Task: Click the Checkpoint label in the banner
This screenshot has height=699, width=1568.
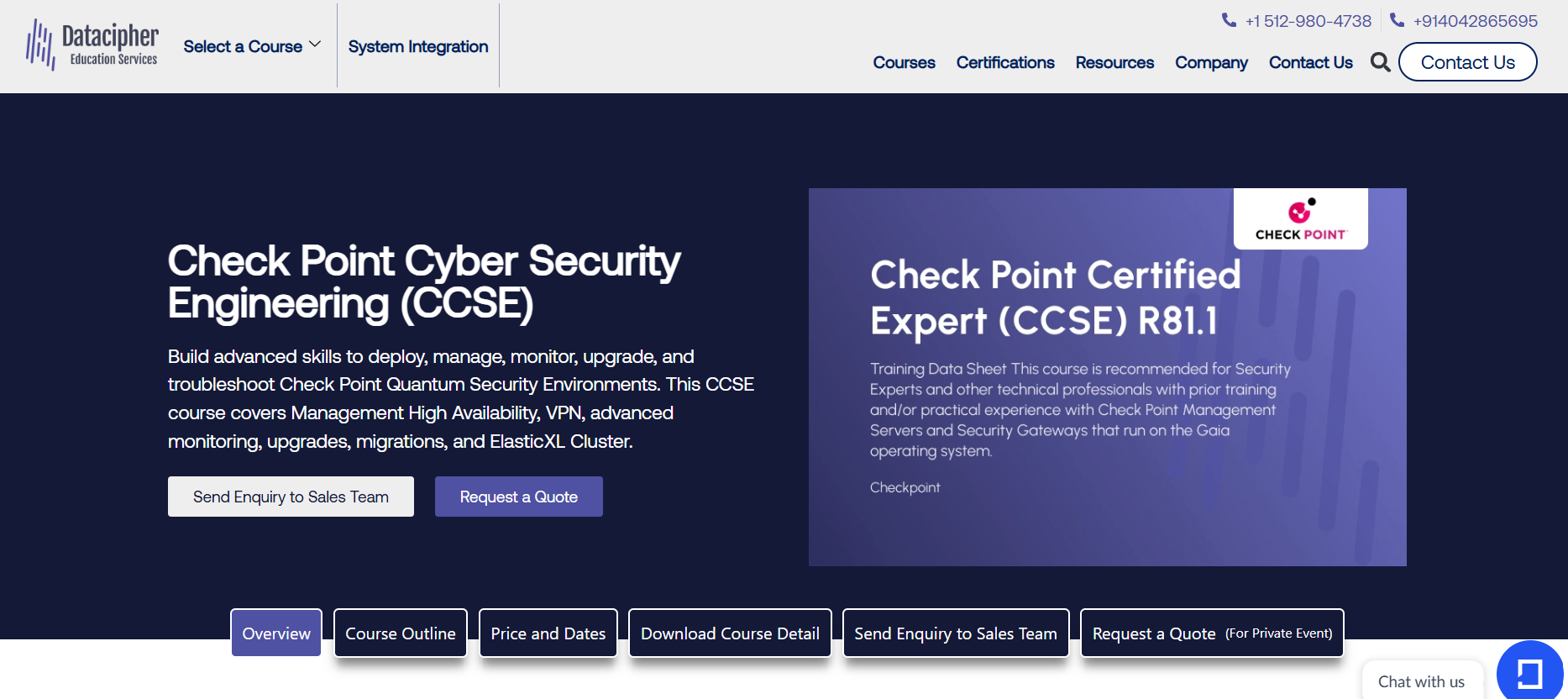Action: [x=905, y=487]
